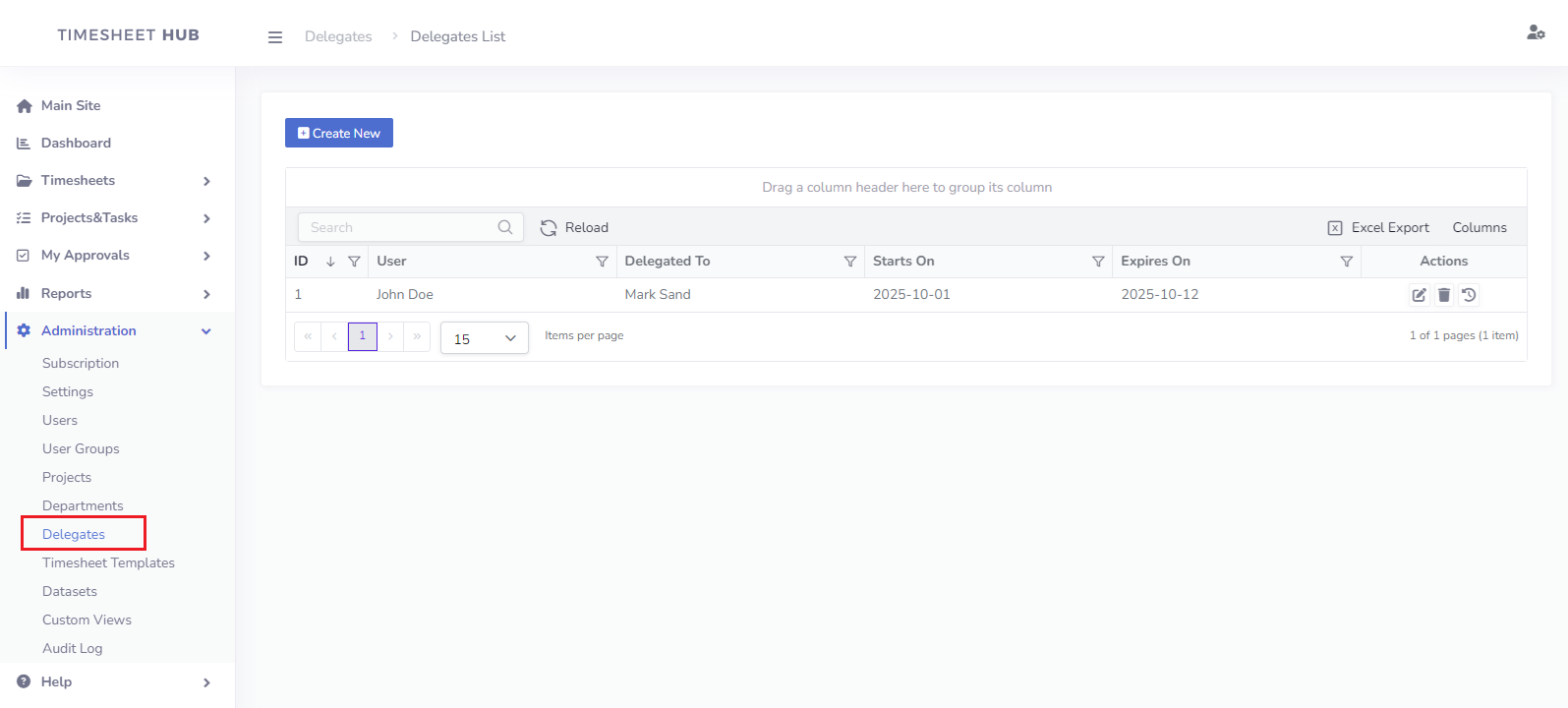Toggle the hamburger sidebar menu icon
This screenshot has width=1568, height=708.
(x=275, y=37)
